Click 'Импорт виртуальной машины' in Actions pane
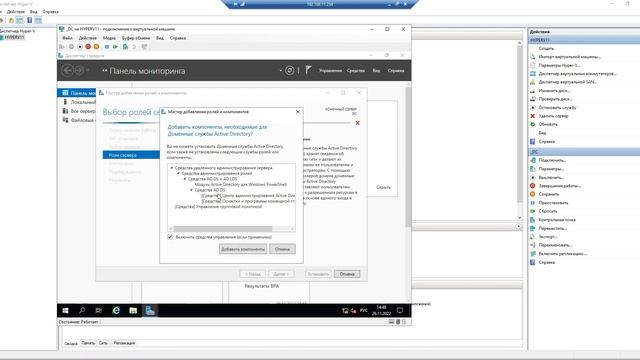Viewport: 640px width, 360px height. click(x=569, y=57)
